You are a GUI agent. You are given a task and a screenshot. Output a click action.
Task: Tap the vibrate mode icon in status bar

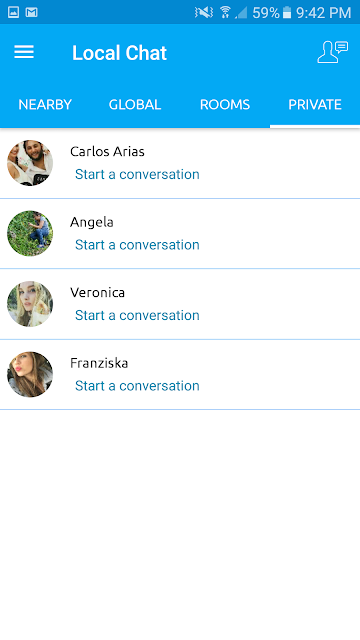pos(204,13)
